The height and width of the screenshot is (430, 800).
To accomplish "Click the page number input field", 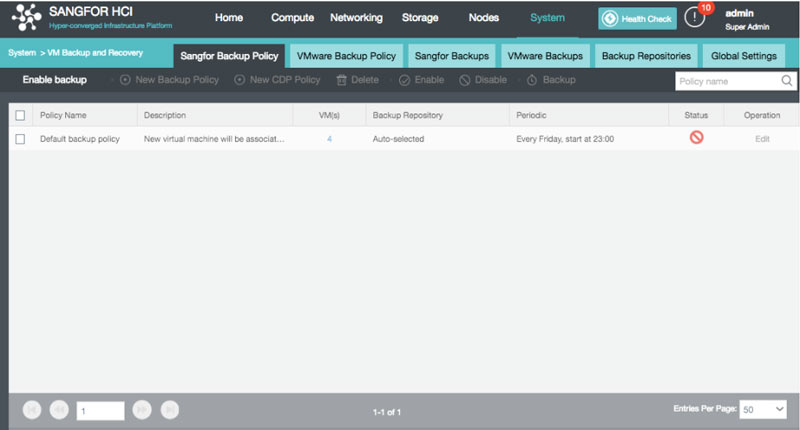I will tap(101, 411).
